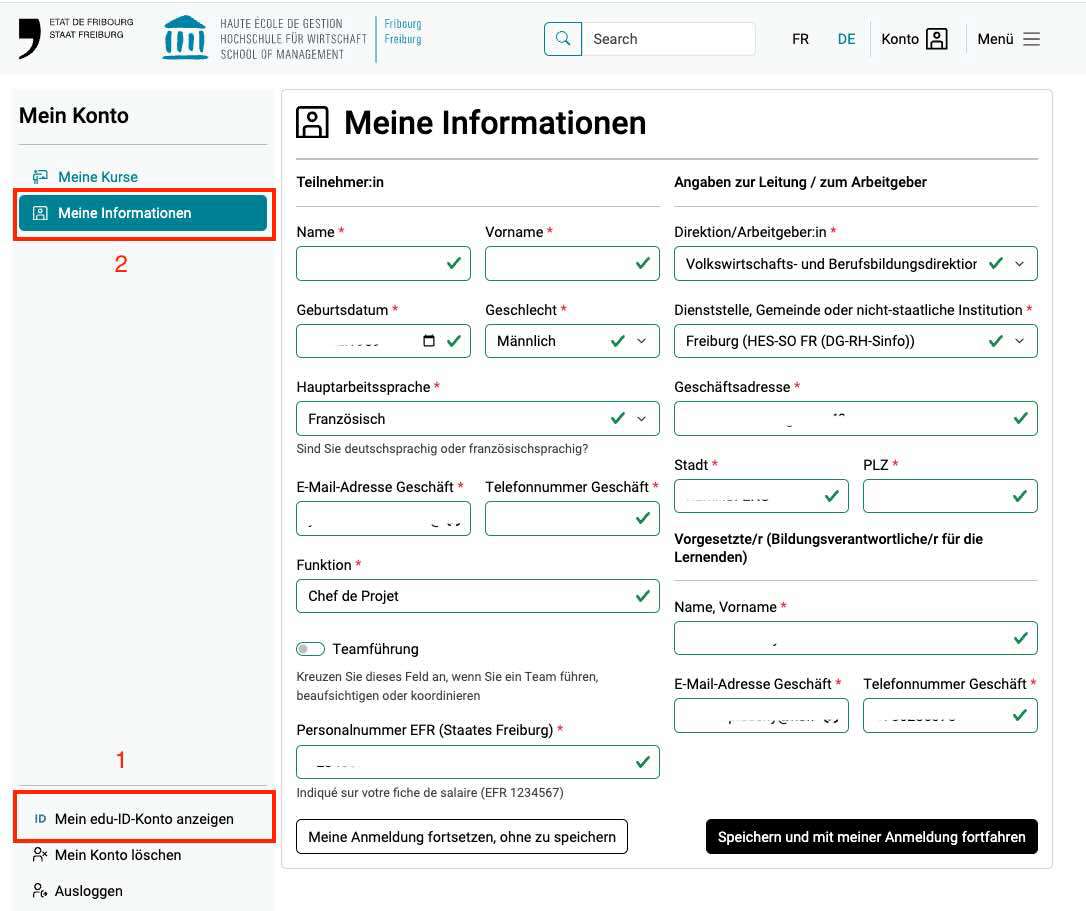The height and width of the screenshot is (911, 1086).
Task: Click the Meine Kurse sidebar icon
Action: [x=40, y=177]
